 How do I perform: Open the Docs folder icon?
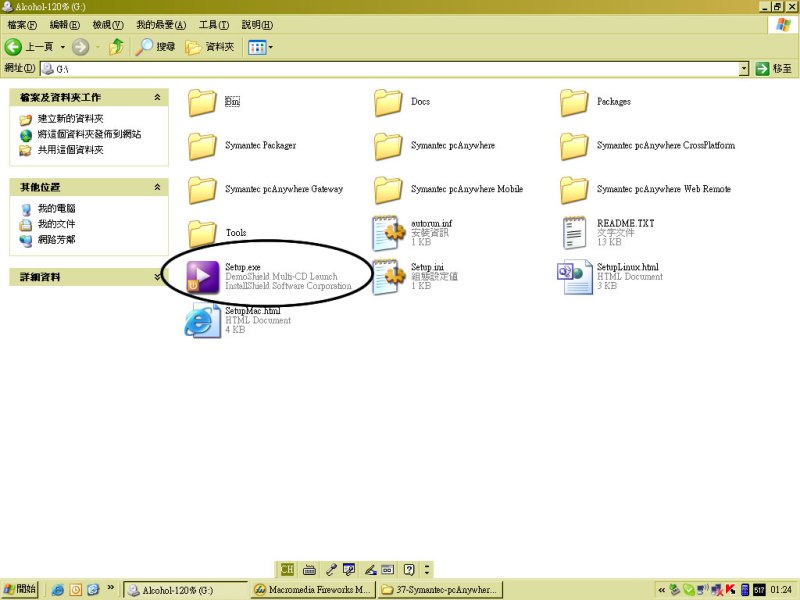tap(388, 103)
